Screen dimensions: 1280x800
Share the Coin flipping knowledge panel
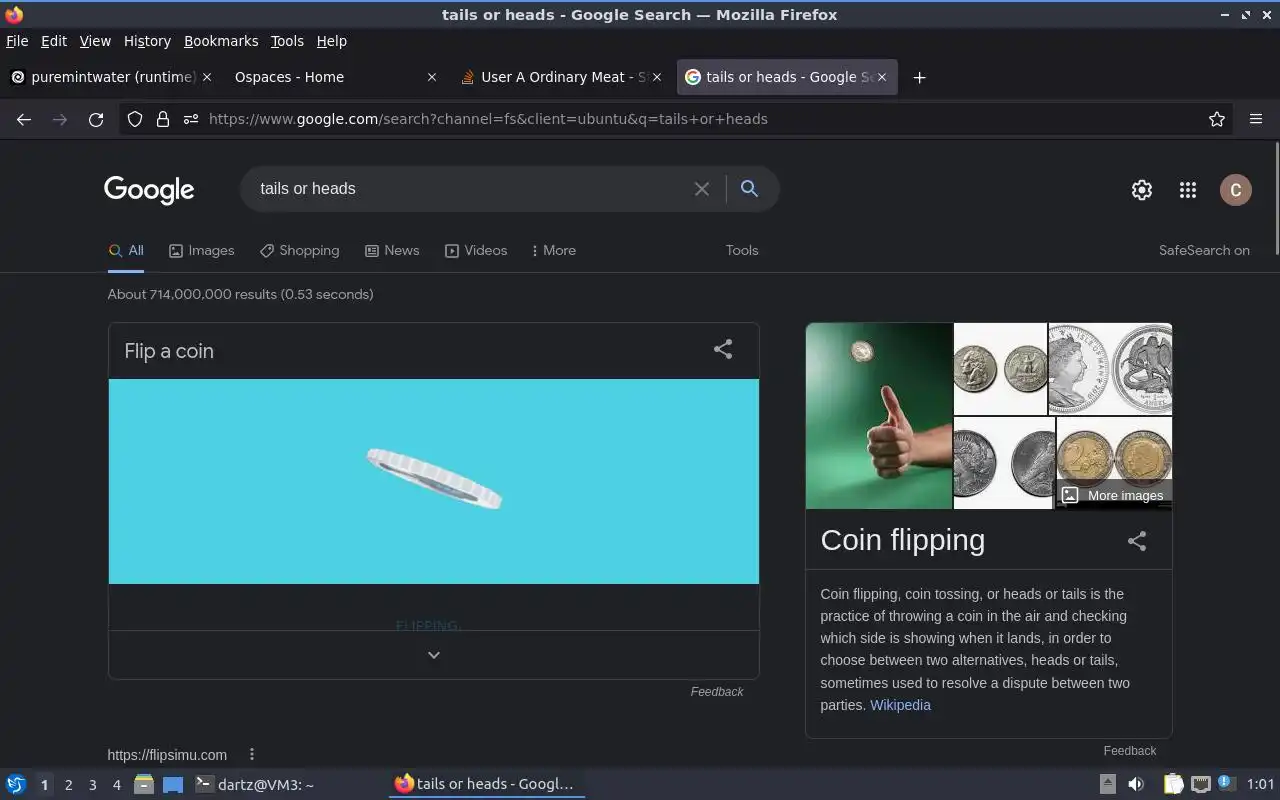1137,541
